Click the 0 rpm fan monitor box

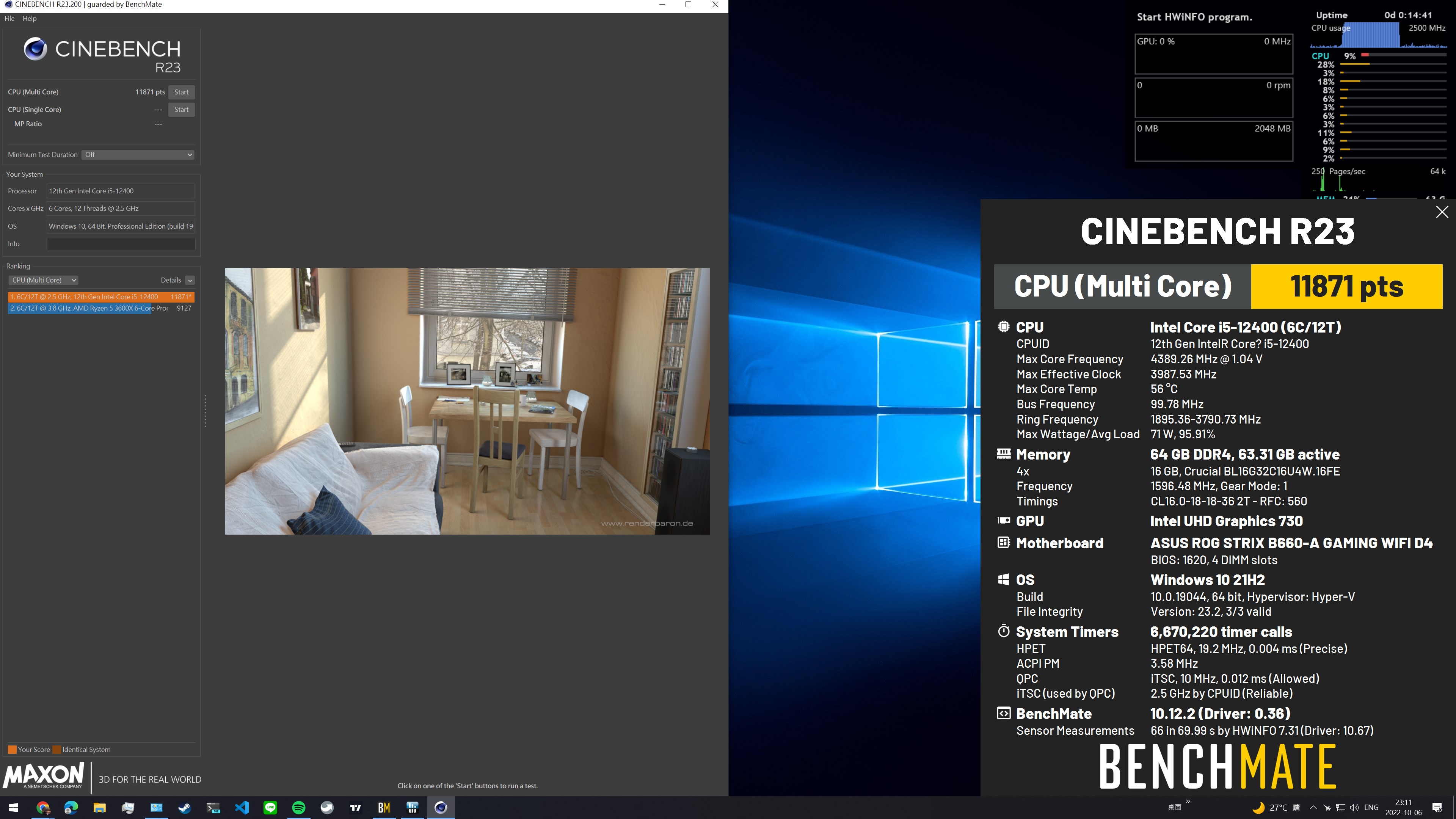pyautogui.click(x=1213, y=98)
